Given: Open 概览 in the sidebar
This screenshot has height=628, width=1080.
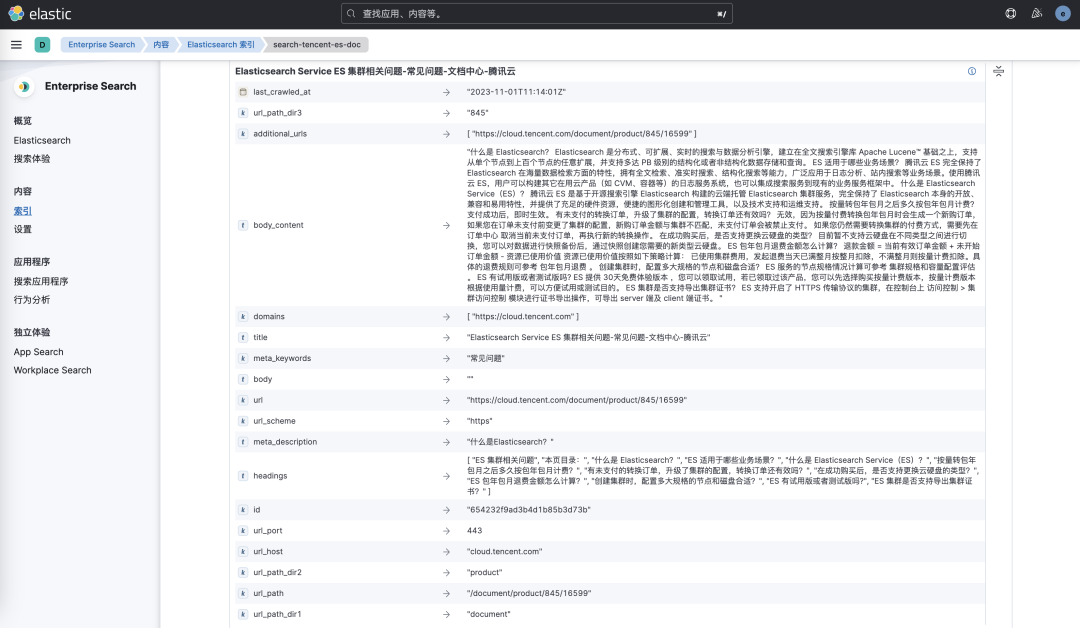Looking at the screenshot, I should click(x=23, y=121).
